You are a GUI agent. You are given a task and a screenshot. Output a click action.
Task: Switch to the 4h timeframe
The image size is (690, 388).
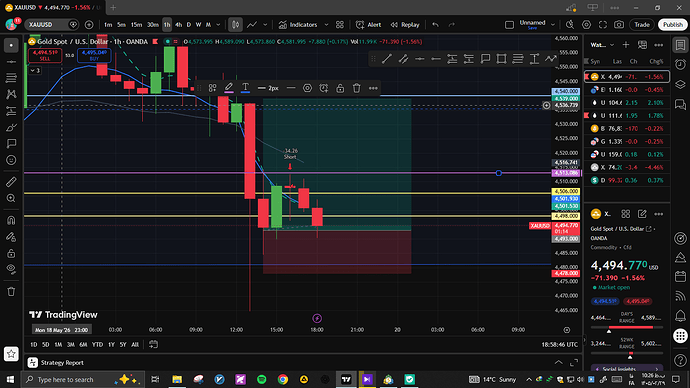(178, 25)
